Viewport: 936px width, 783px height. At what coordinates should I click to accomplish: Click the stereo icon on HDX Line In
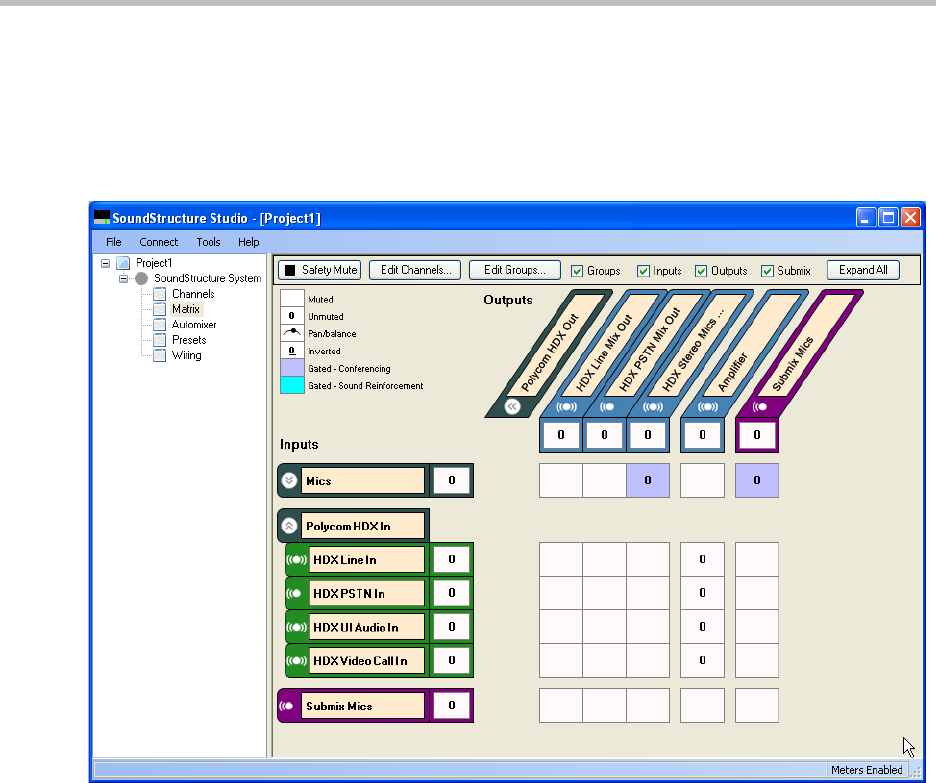298,560
